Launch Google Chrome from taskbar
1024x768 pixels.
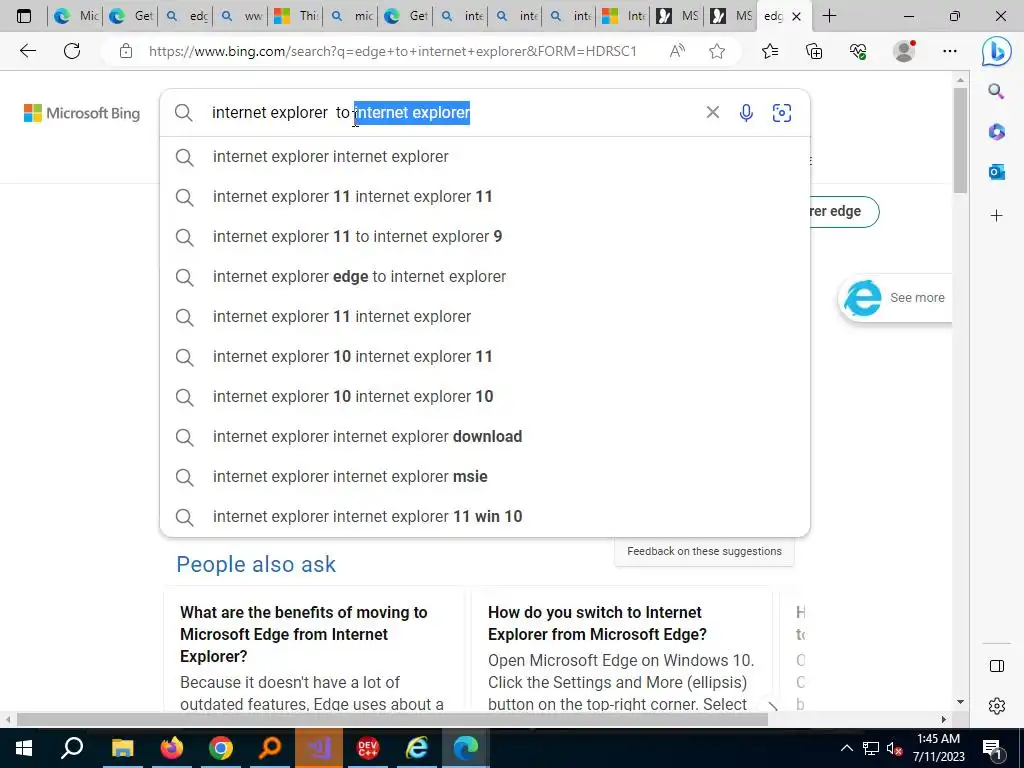(221, 748)
